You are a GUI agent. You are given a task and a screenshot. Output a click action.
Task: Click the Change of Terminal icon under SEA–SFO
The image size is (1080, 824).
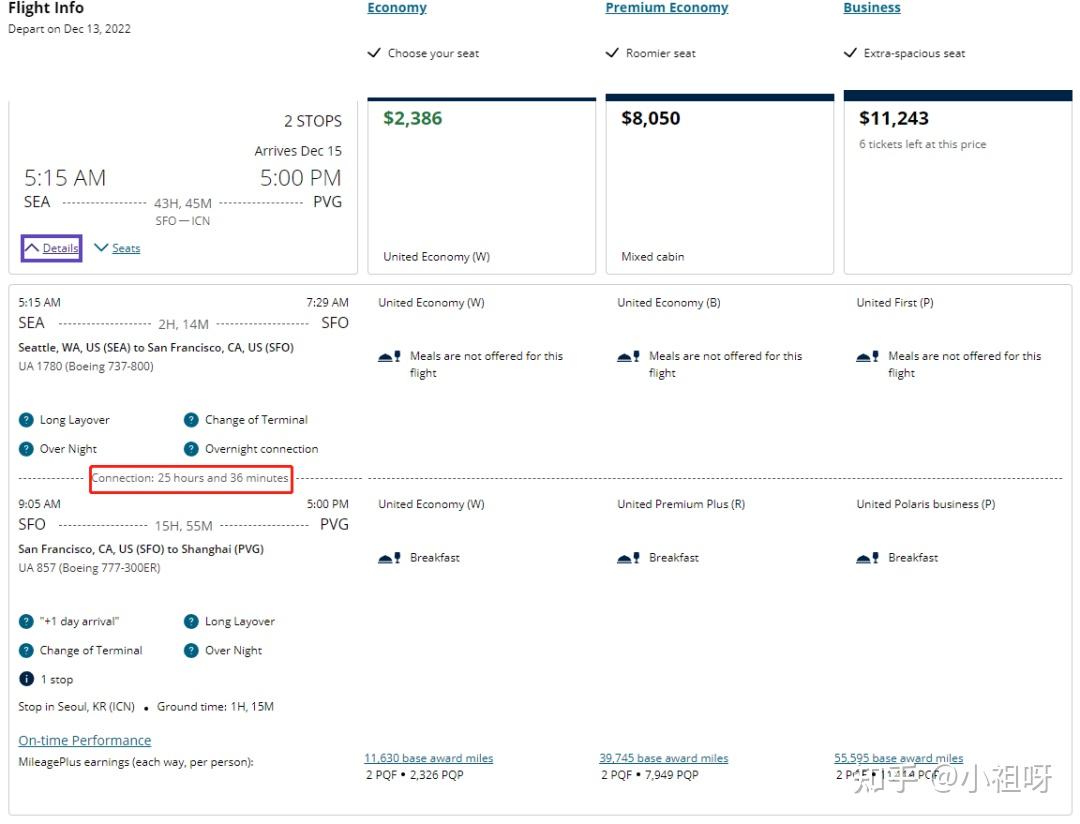pos(191,420)
